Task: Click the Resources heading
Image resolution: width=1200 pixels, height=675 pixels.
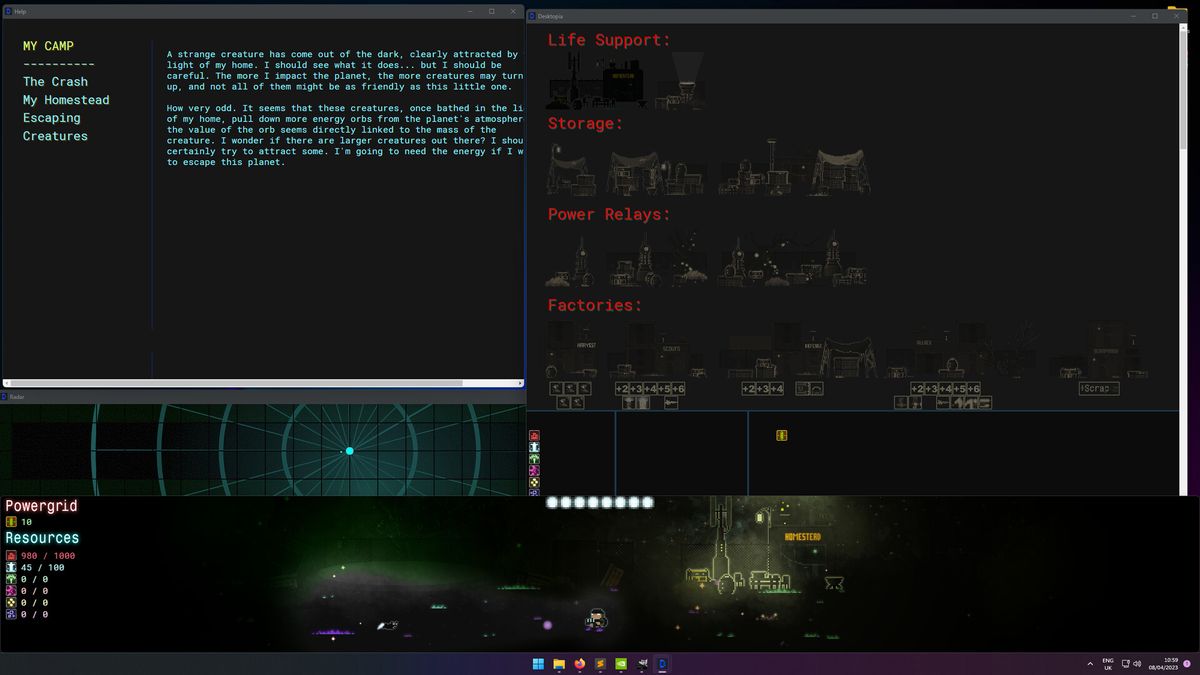Action: (41, 538)
